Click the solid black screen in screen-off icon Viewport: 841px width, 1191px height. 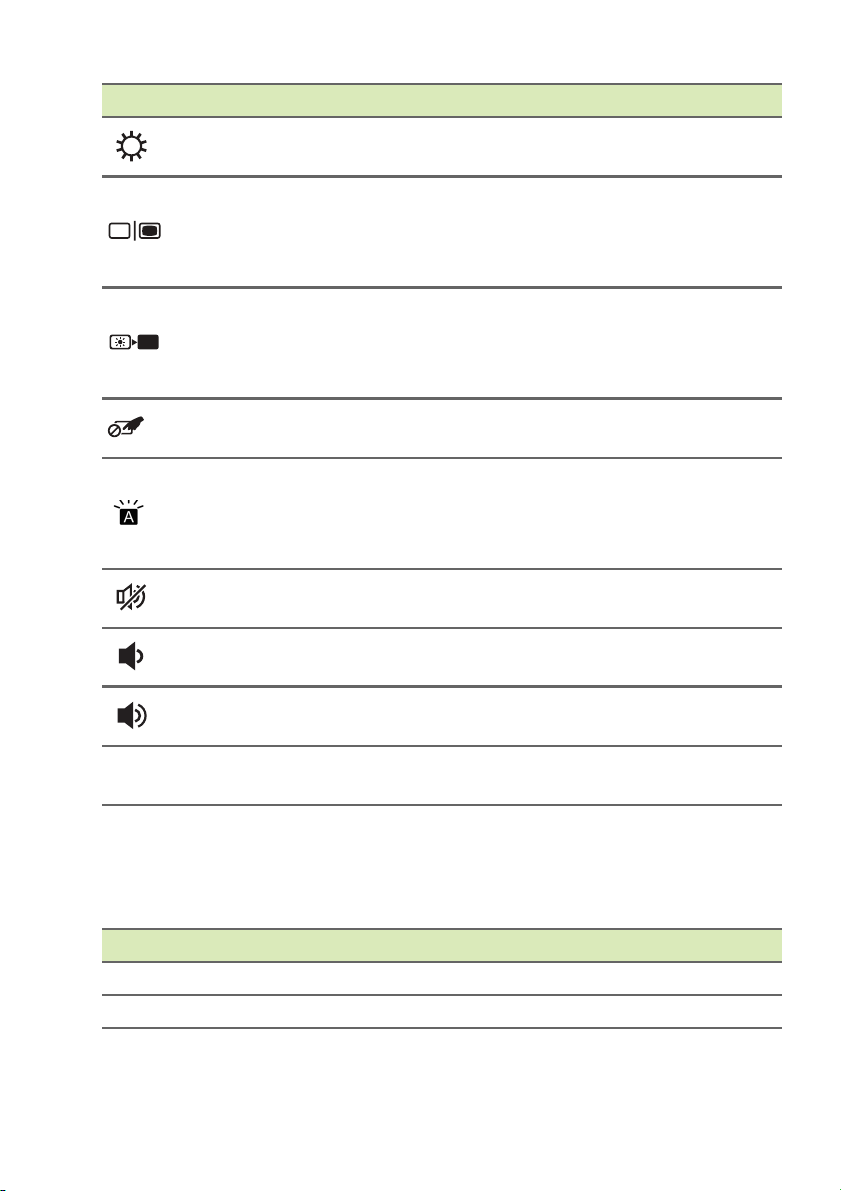(x=149, y=343)
